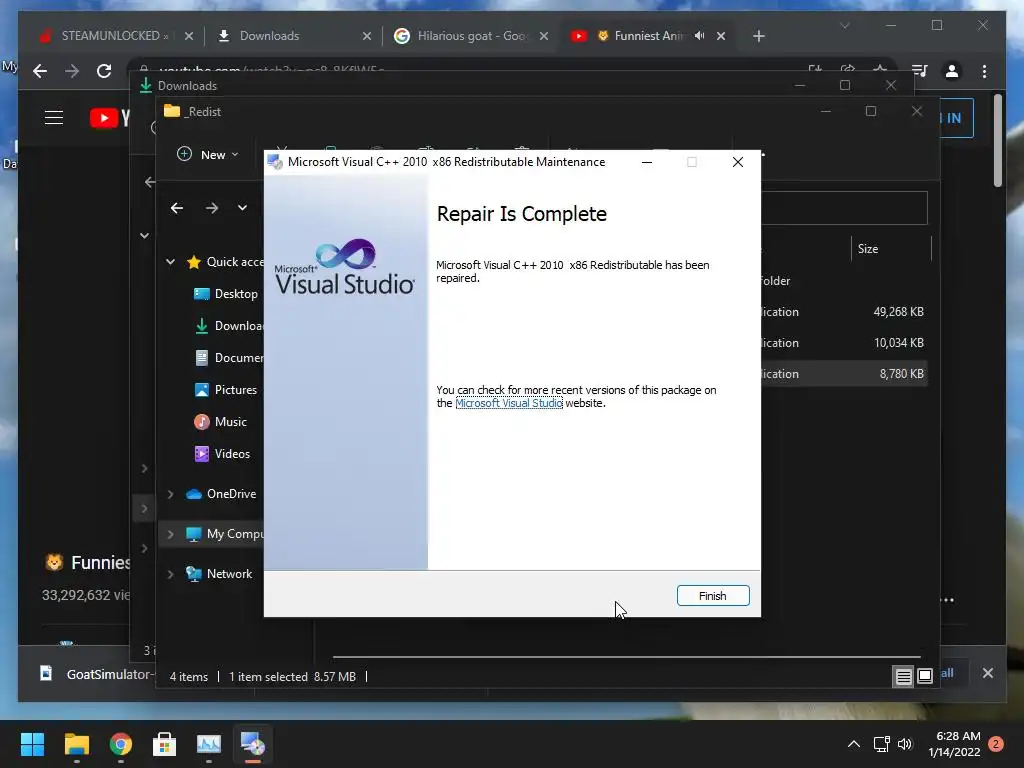Select the file sized 8,780 KB
Screen dimensions: 1024x768
[842, 374]
